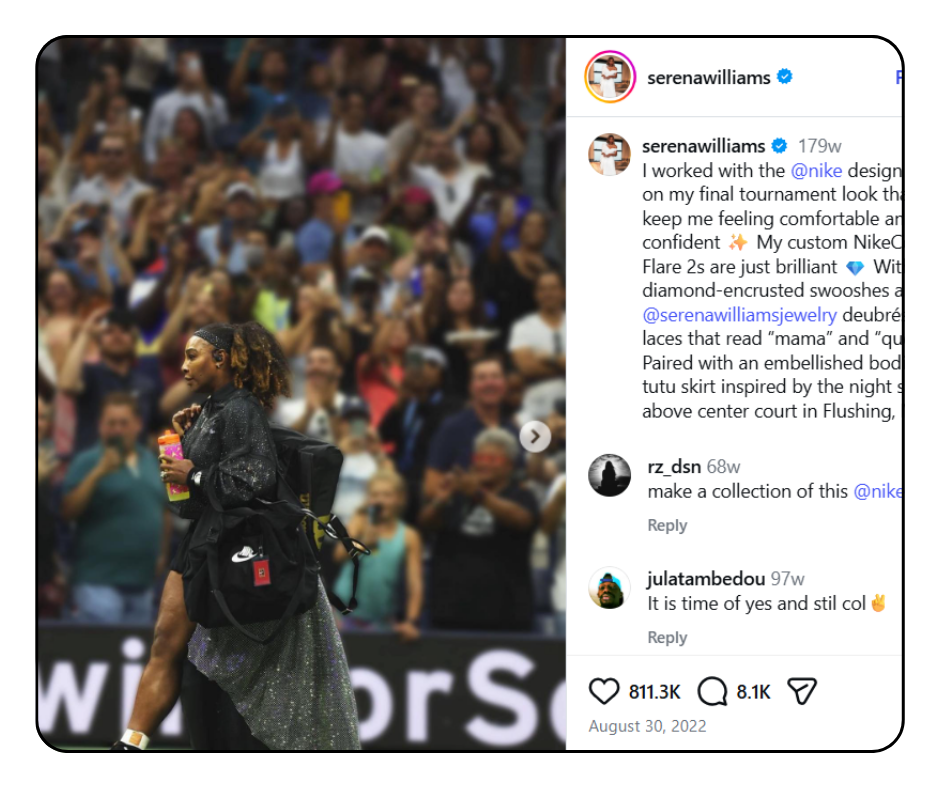Screen dimensions: 940x788
Task: Open julatambedou profile picture
Action: tap(610, 588)
